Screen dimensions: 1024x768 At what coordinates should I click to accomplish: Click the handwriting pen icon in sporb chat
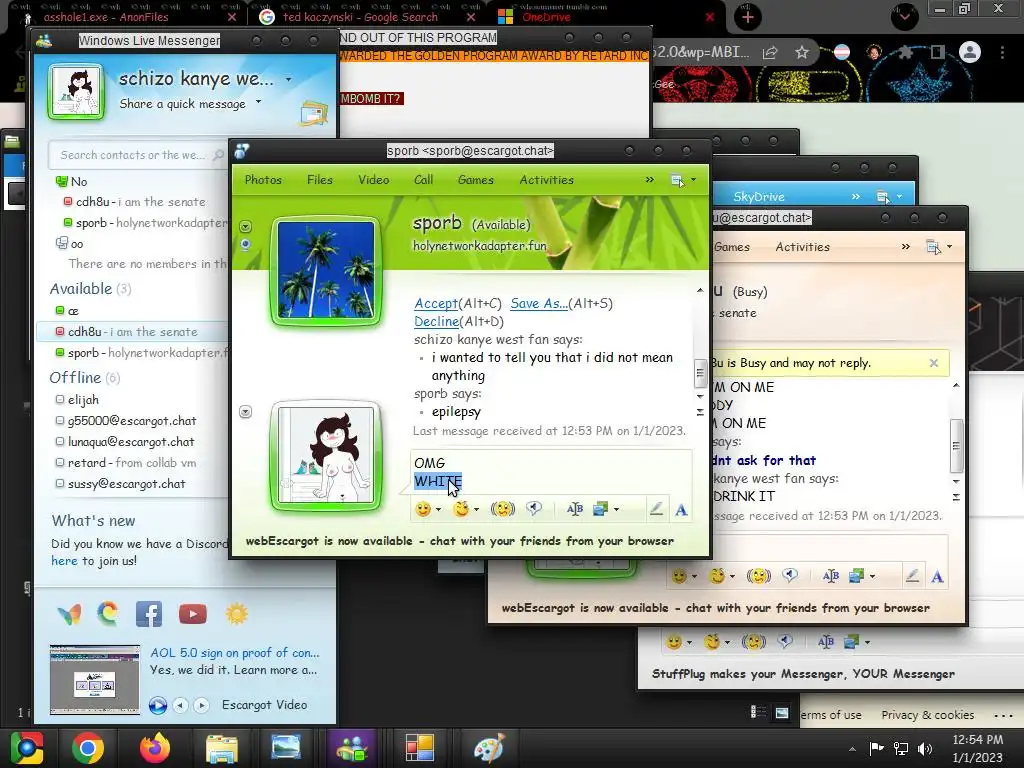point(656,509)
